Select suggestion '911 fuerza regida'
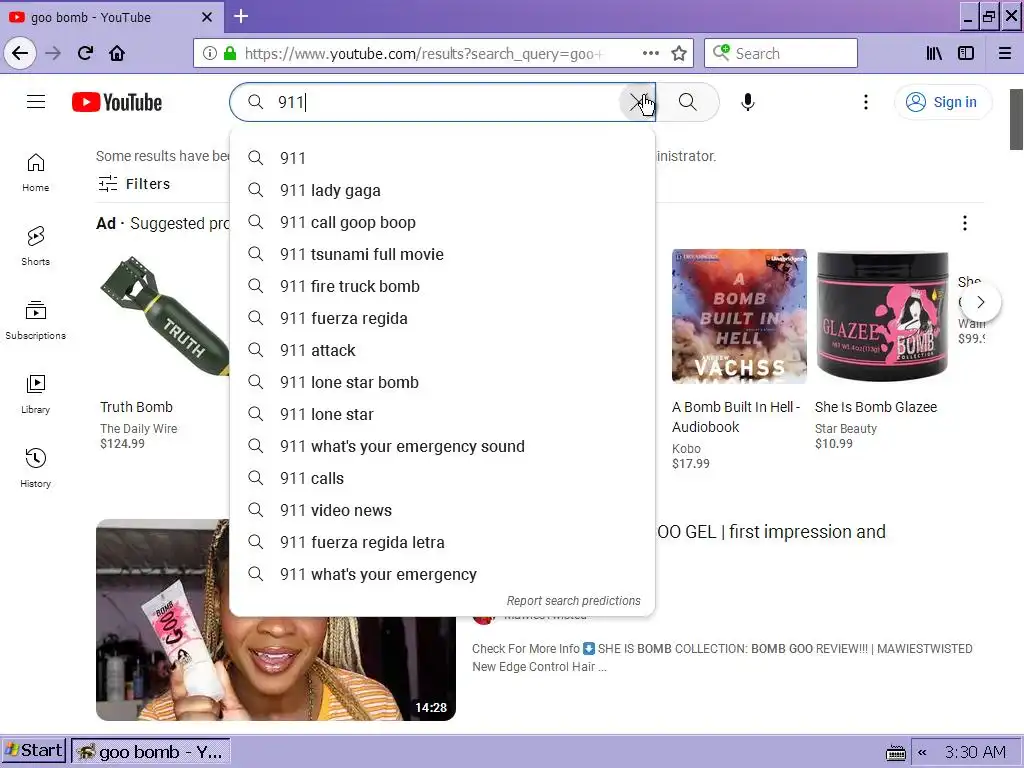 442,318
